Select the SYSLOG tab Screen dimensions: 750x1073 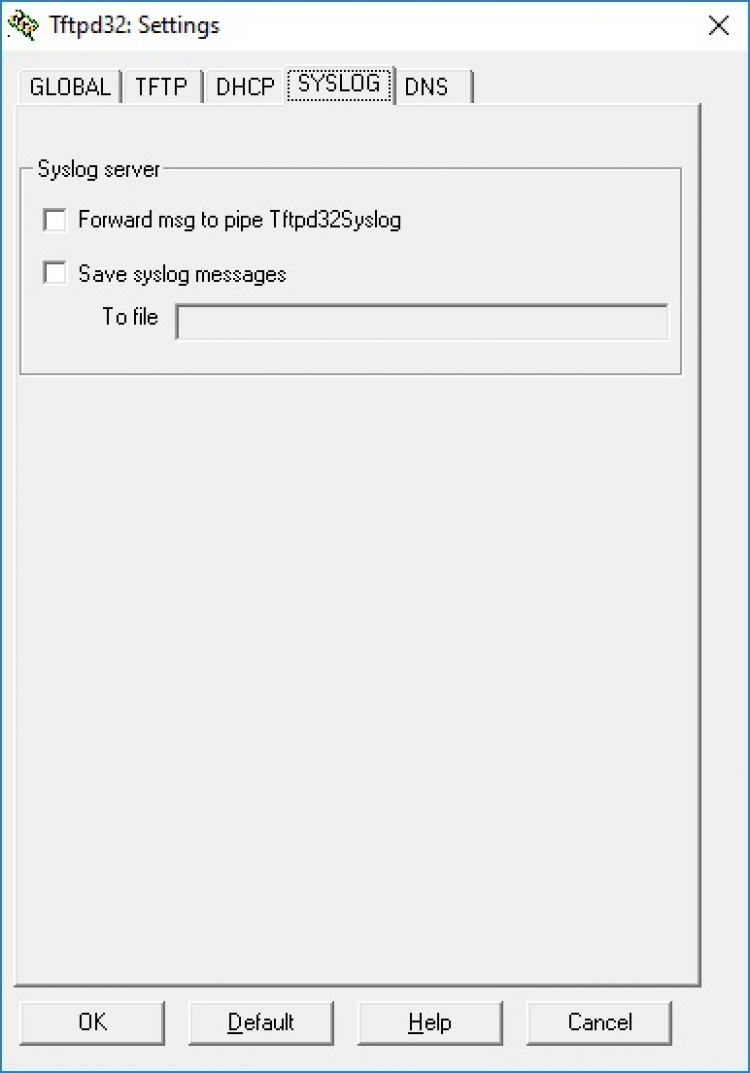coord(339,84)
